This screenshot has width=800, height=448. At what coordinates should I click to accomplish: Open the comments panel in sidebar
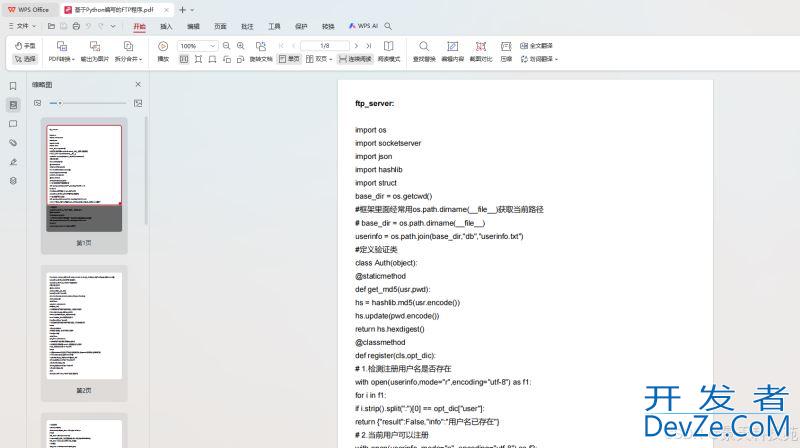point(13,124)
